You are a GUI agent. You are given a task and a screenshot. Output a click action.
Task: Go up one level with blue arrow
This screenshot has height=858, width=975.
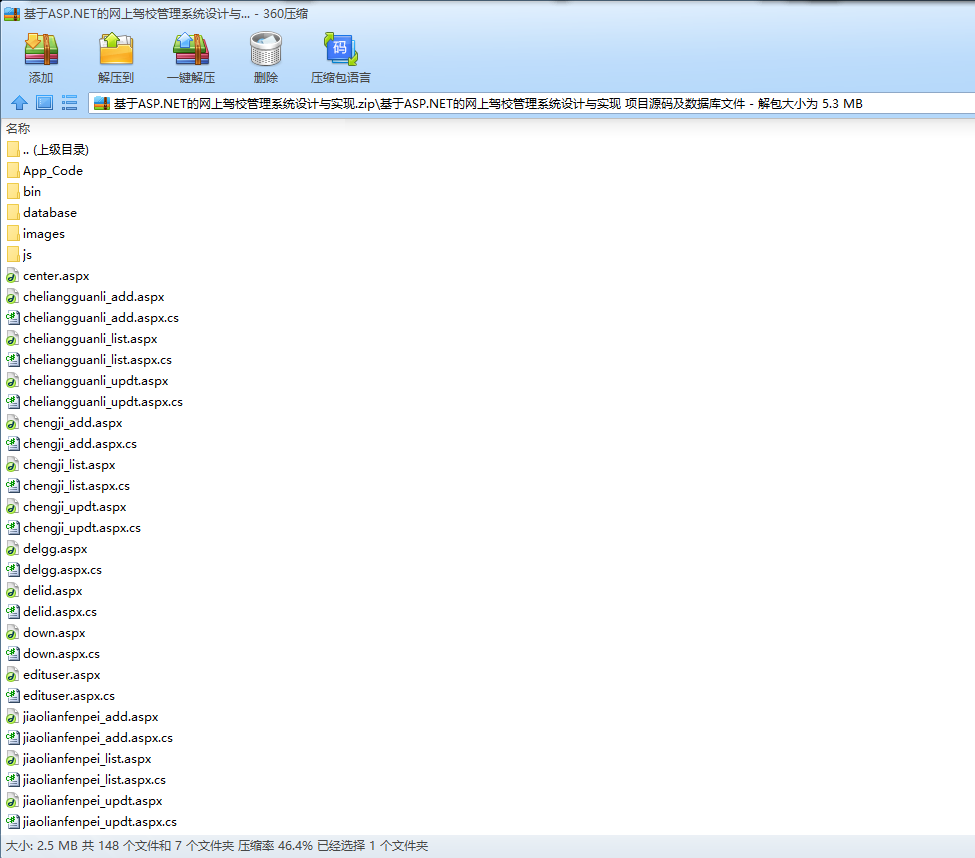coord(19,103)
